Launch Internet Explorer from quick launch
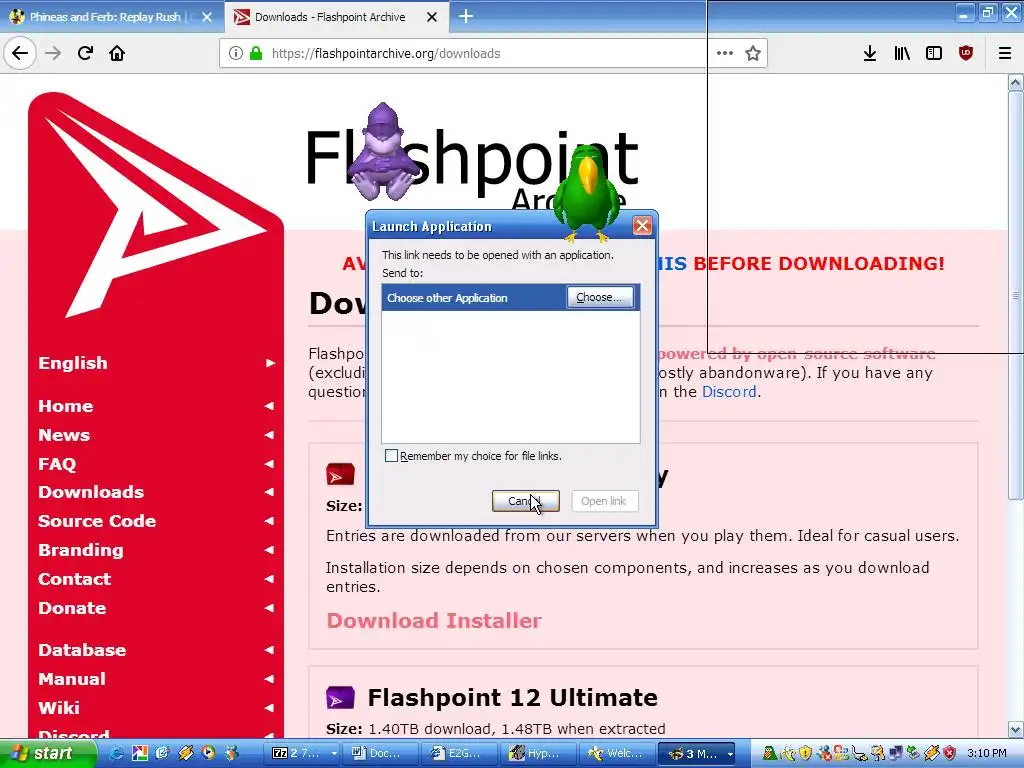Screen dimensions: 1024x768 point(118,753)
